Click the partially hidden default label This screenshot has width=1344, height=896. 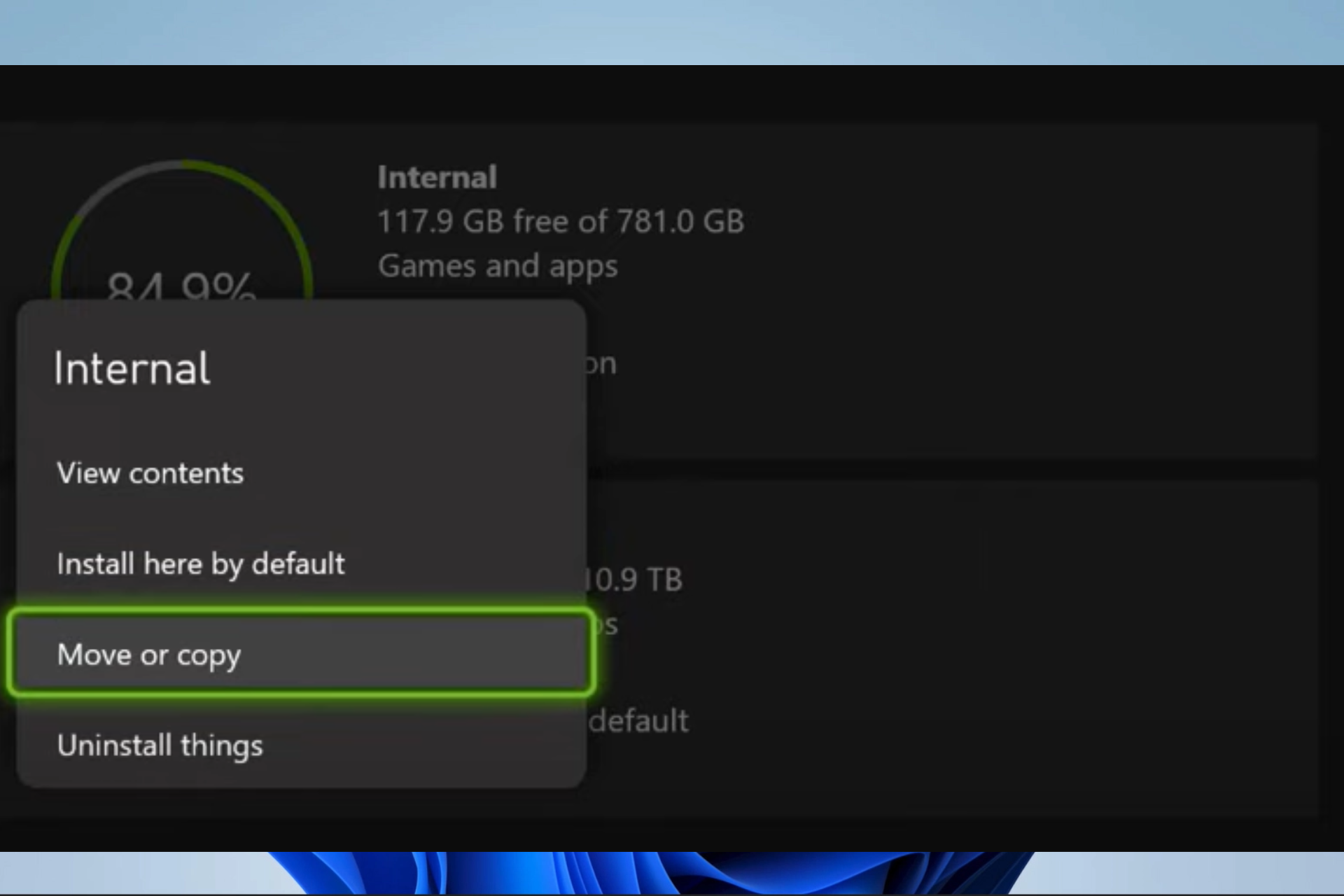click(x=638, y=721)
